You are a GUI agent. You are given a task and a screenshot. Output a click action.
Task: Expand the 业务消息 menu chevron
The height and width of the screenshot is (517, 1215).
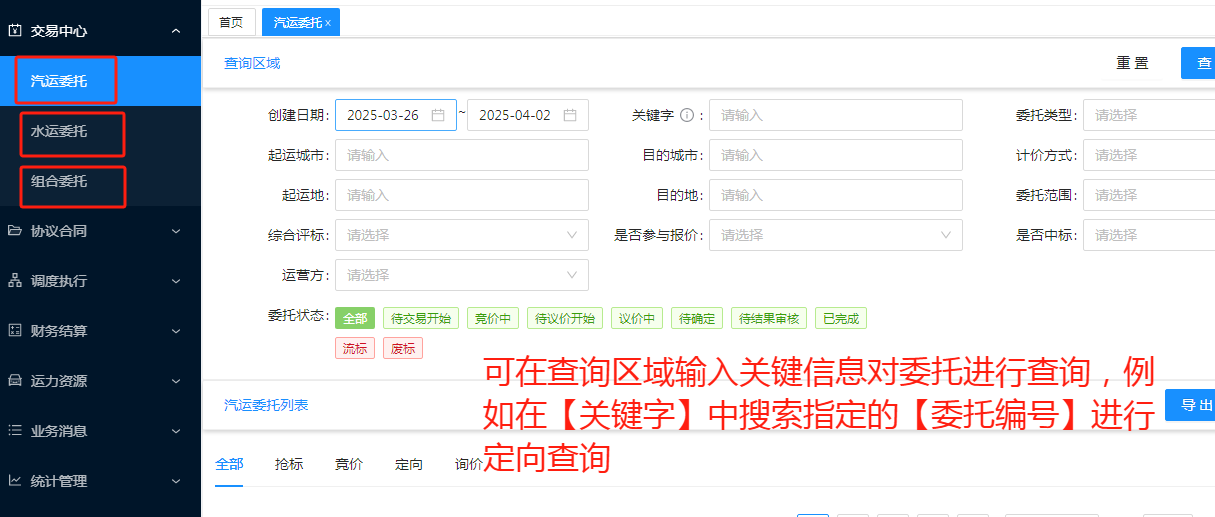click(176, 431)
